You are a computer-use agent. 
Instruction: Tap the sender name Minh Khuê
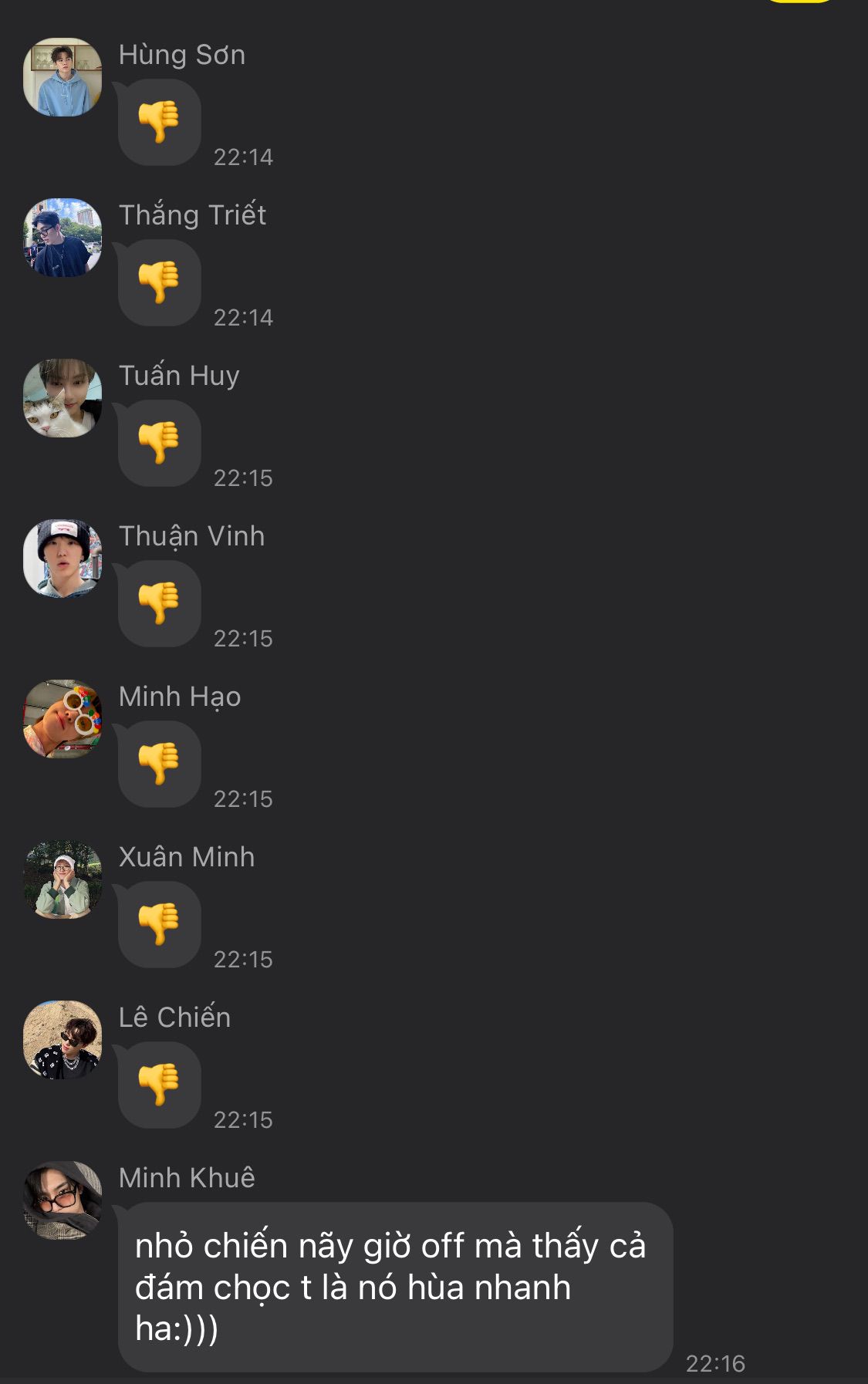187,1178
